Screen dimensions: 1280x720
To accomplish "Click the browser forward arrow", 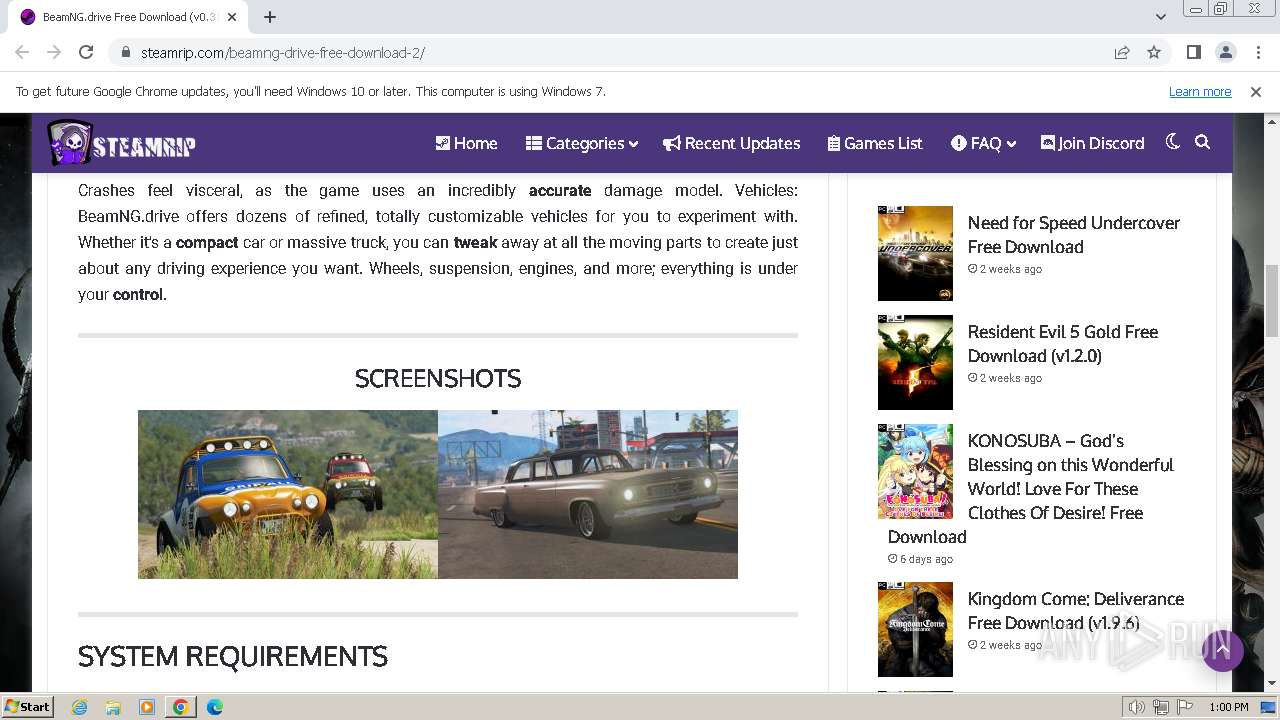I will [54, 52].
